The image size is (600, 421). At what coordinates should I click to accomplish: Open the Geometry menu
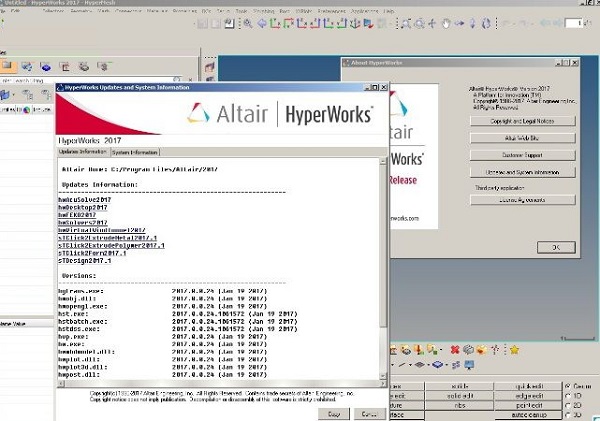[x=81, y=11]
